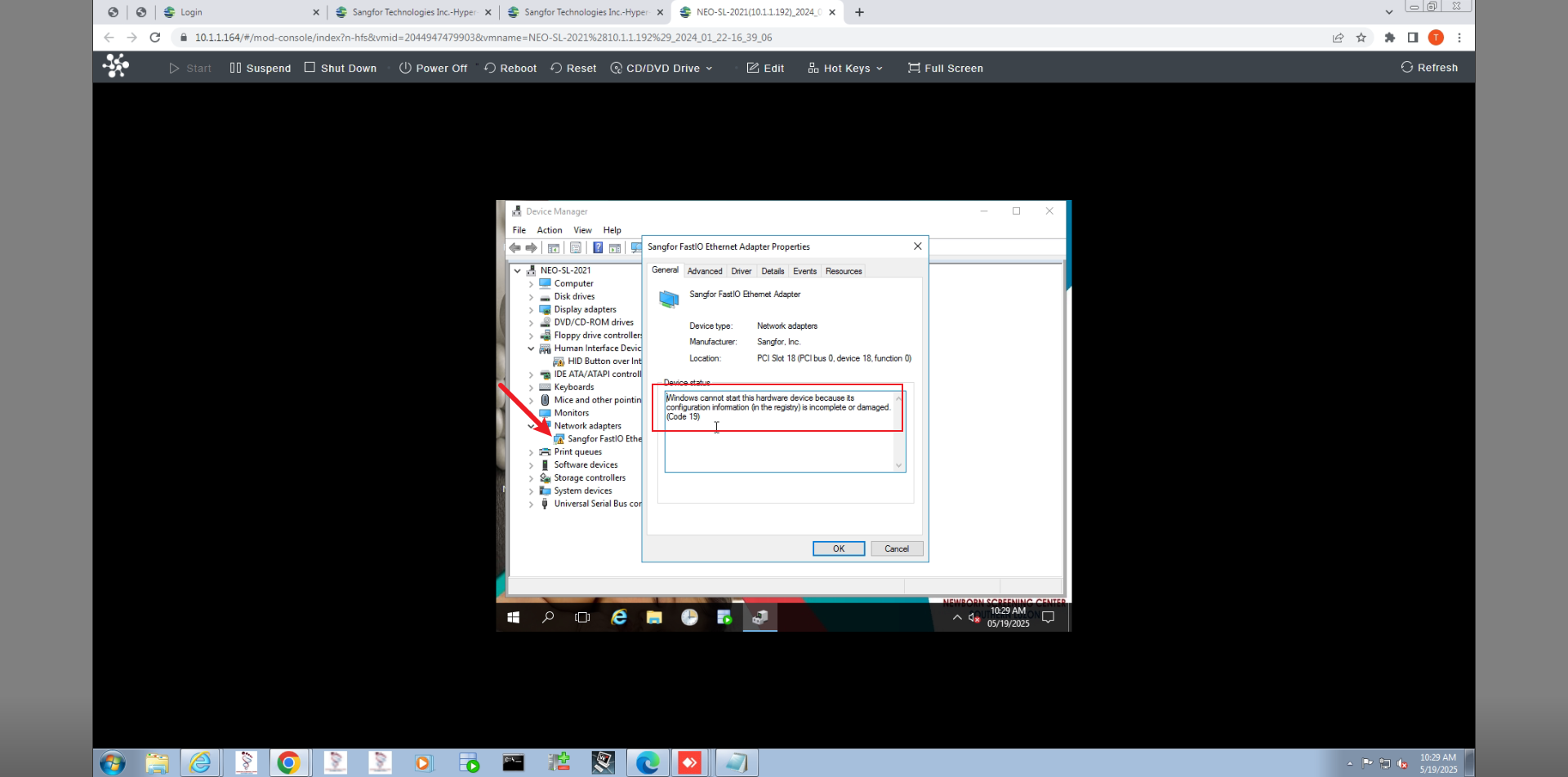Switch to the Driver tab

(742, 271)
